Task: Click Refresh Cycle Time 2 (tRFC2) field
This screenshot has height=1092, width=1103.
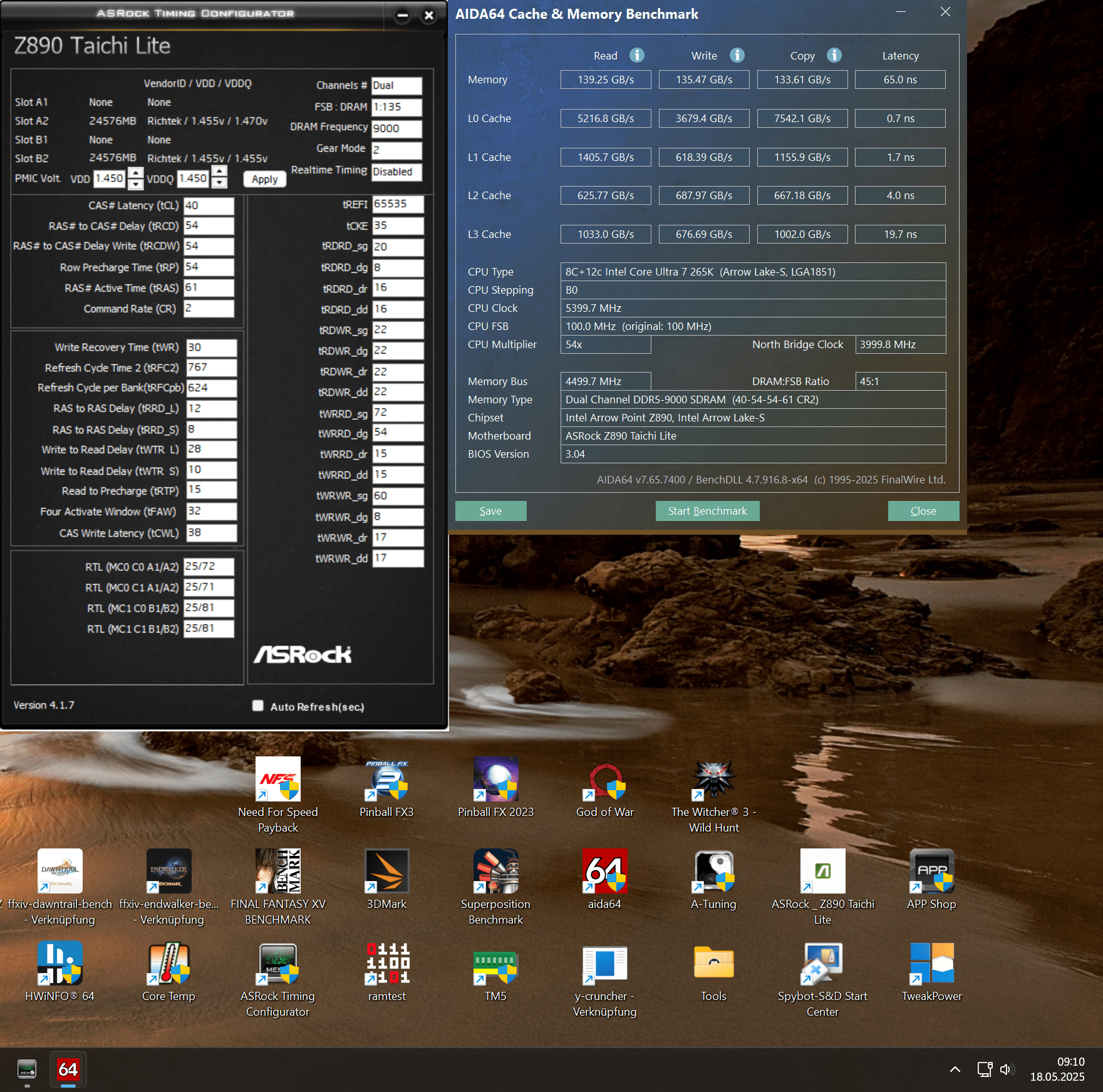Action: click(x=212, y=368)
